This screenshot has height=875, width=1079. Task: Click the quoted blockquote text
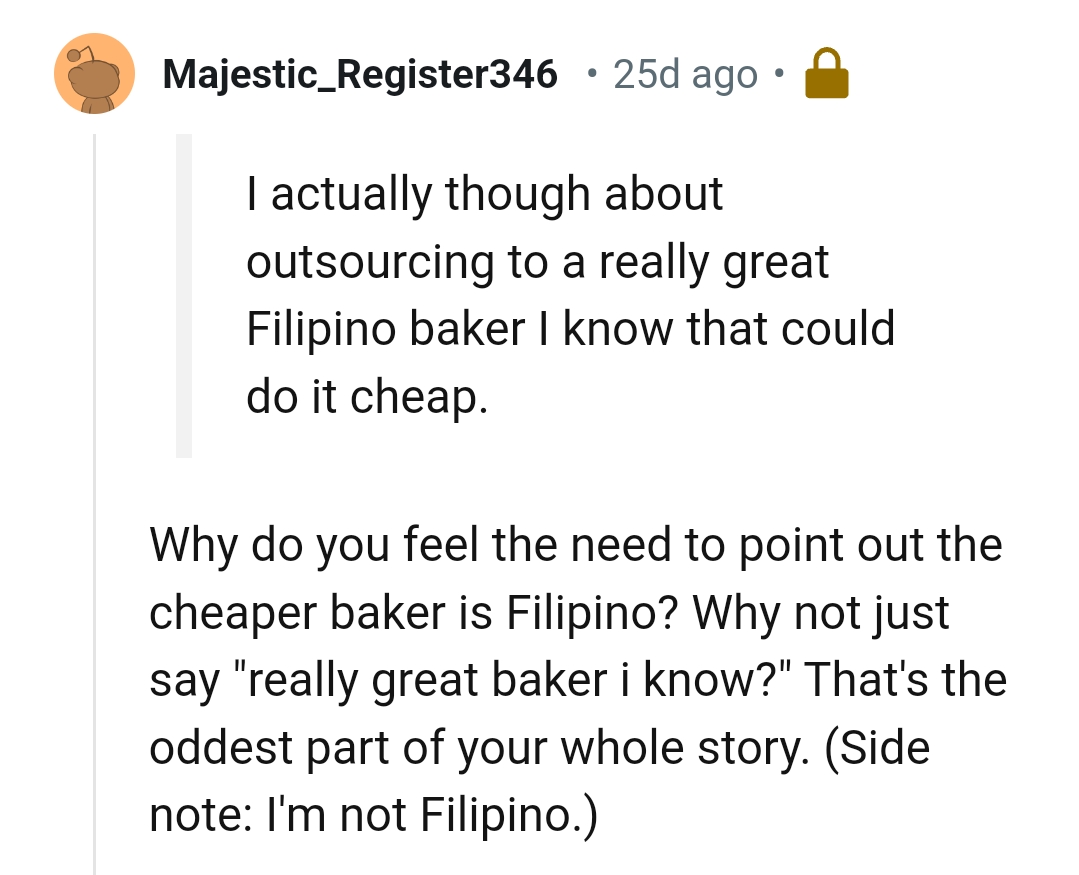click(570, 293)
